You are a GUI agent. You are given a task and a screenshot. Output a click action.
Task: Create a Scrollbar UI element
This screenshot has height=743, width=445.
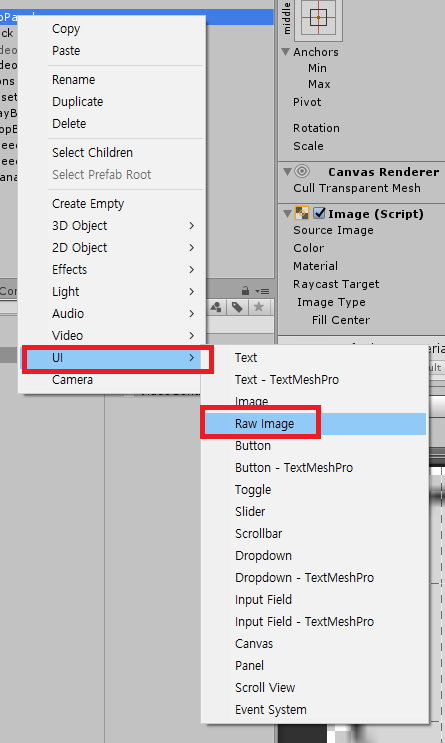click(258, 534)
